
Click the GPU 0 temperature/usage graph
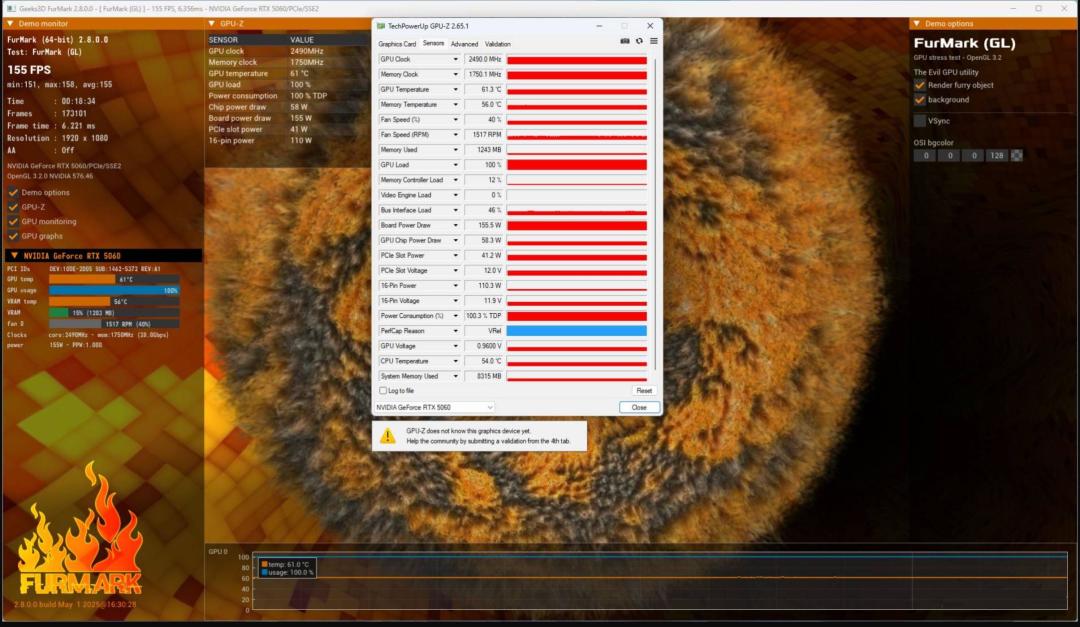pos(659,582)
